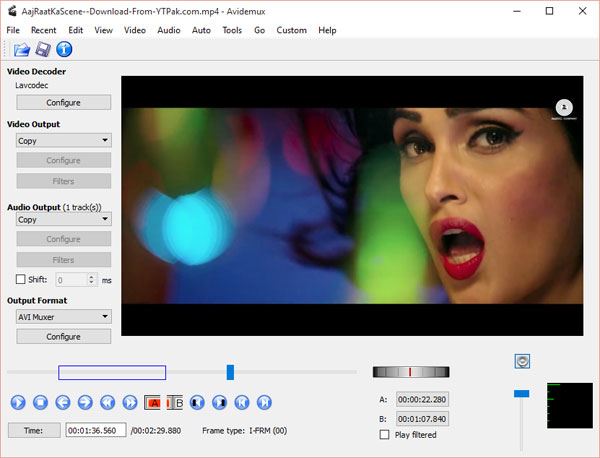Click total duration text 00:02:29.880
This screenshot has width=600, height=458.
(x=156, y=431)
